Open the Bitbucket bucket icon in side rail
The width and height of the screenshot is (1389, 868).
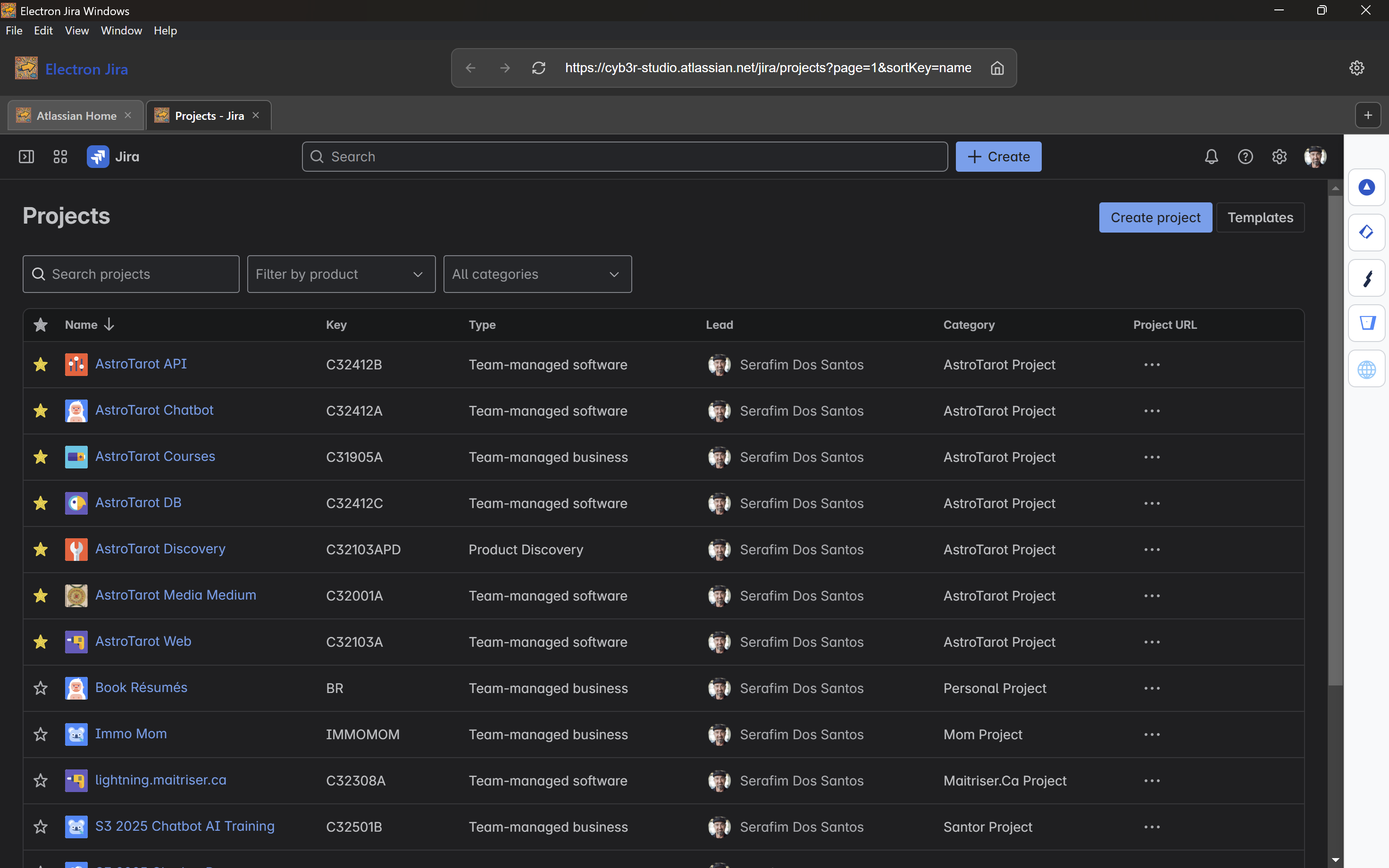click(1367, 323)
